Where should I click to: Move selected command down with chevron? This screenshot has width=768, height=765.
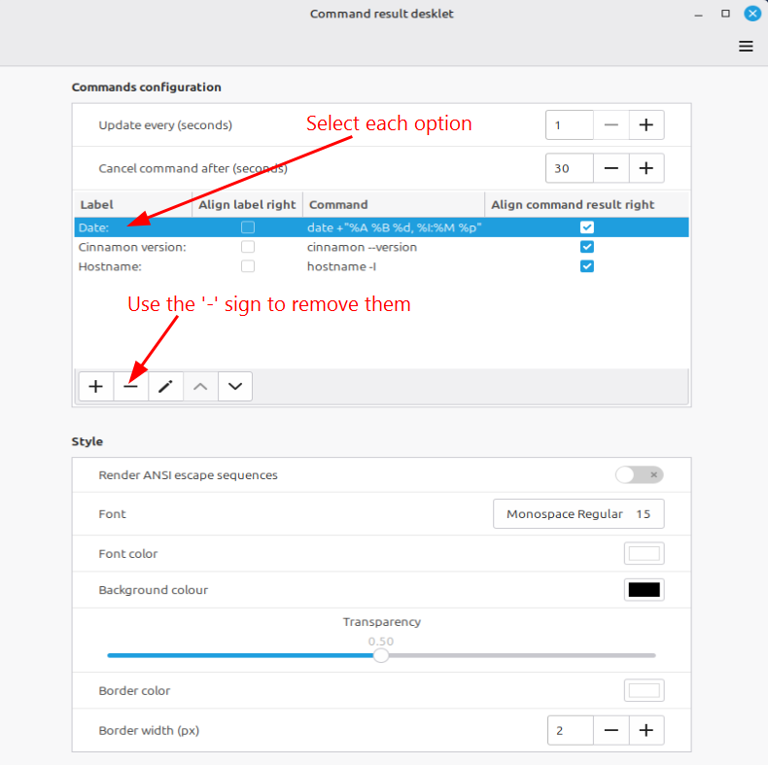235,386
